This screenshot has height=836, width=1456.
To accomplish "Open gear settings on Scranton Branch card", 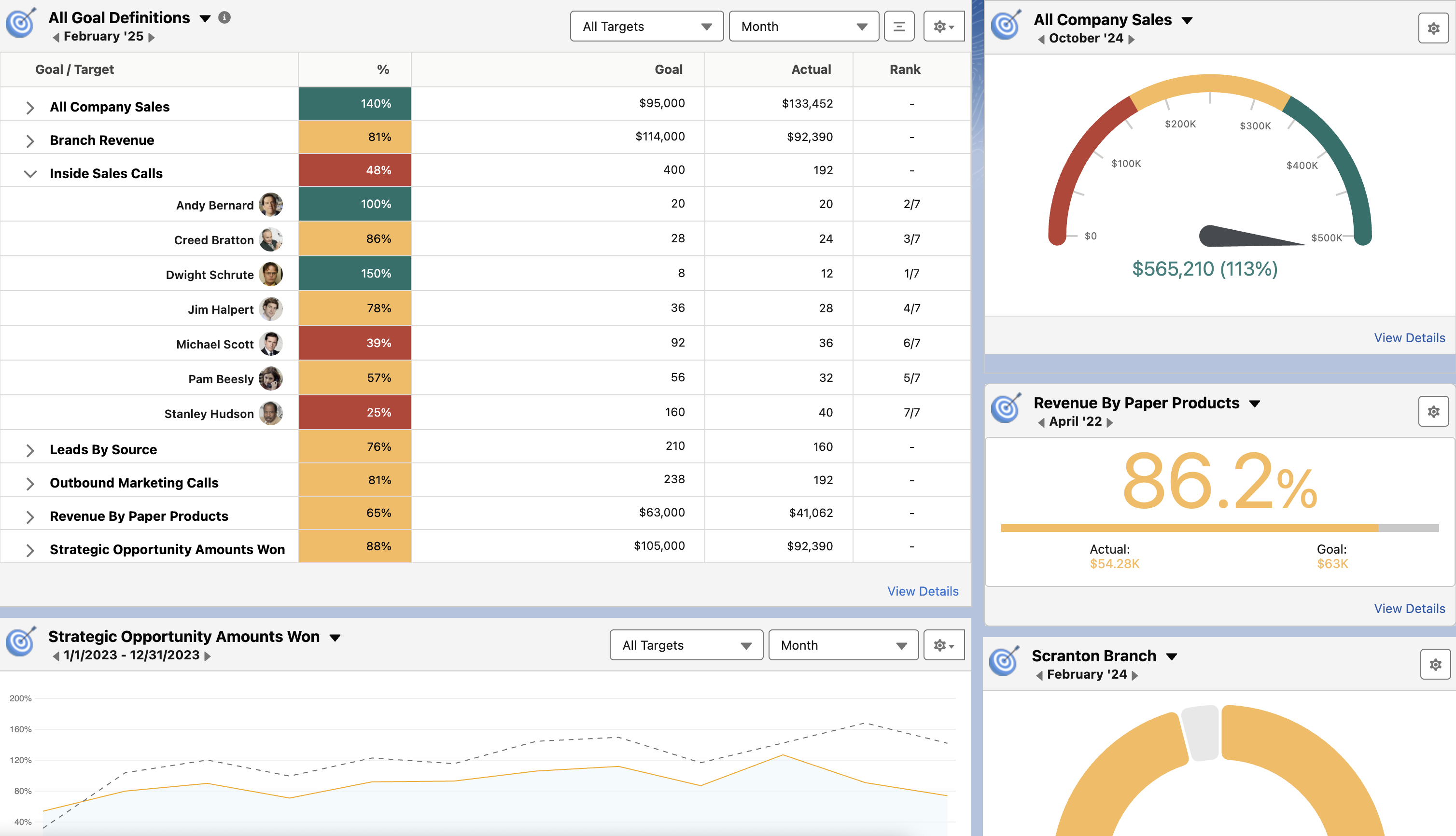I will pos(1435,664).
